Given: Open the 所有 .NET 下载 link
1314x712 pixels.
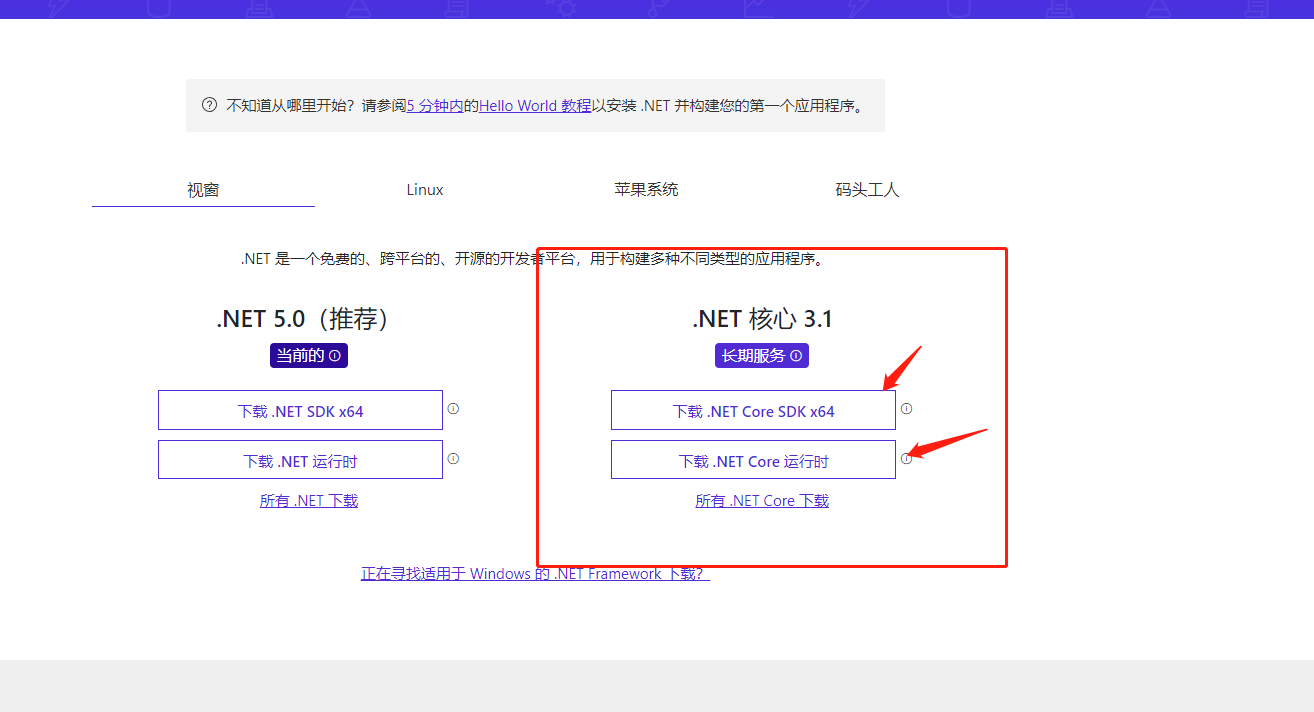Looking at the screenshot, I should tap(309, 500).
